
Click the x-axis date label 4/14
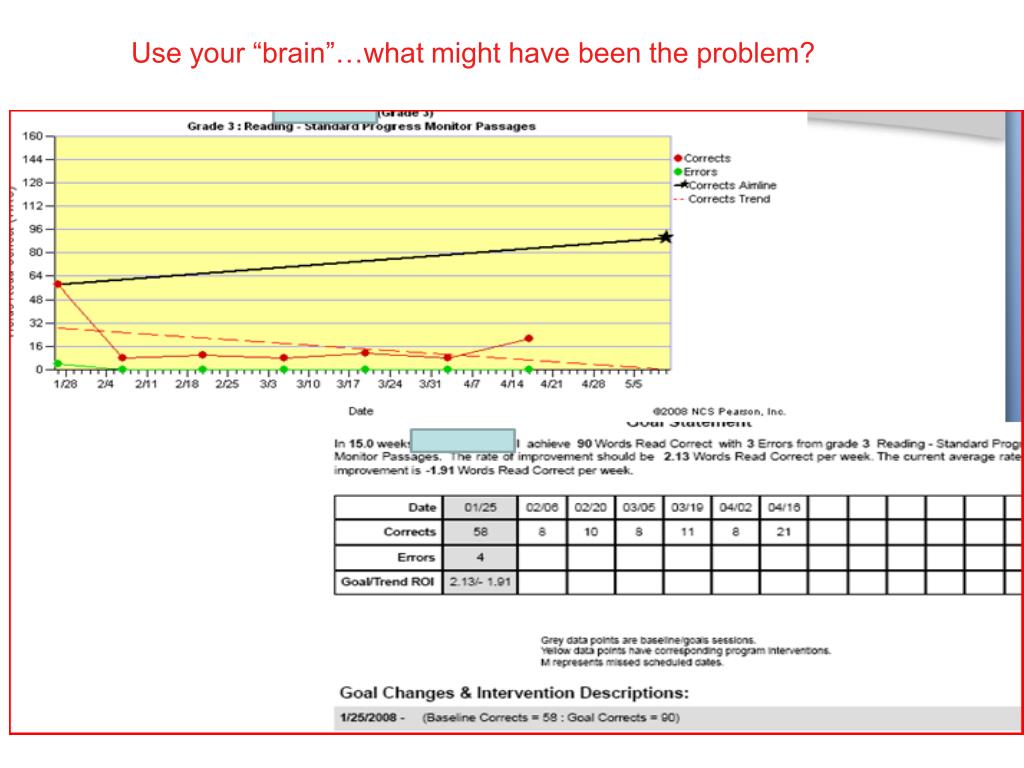click(x=512, y=384)
